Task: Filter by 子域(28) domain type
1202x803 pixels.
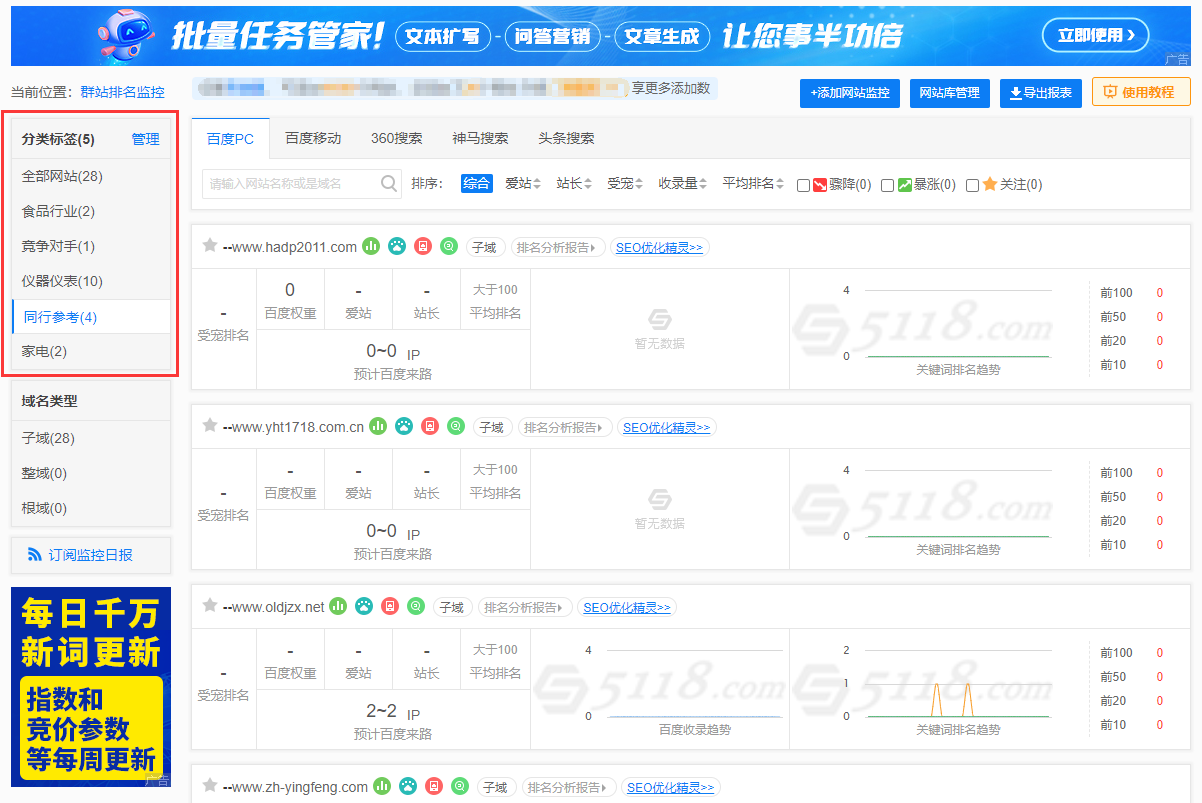Action: pyautogui.click(x=91, y=438)
